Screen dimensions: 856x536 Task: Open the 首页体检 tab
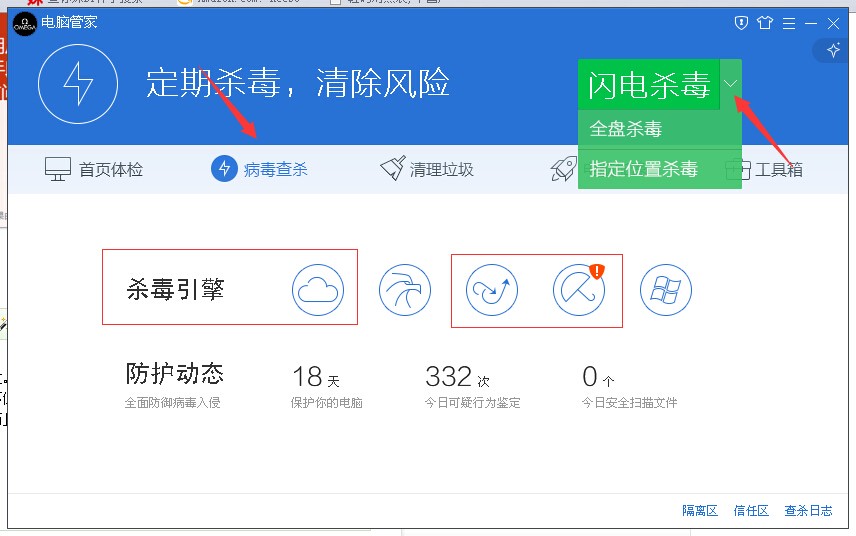coord(94,169)
